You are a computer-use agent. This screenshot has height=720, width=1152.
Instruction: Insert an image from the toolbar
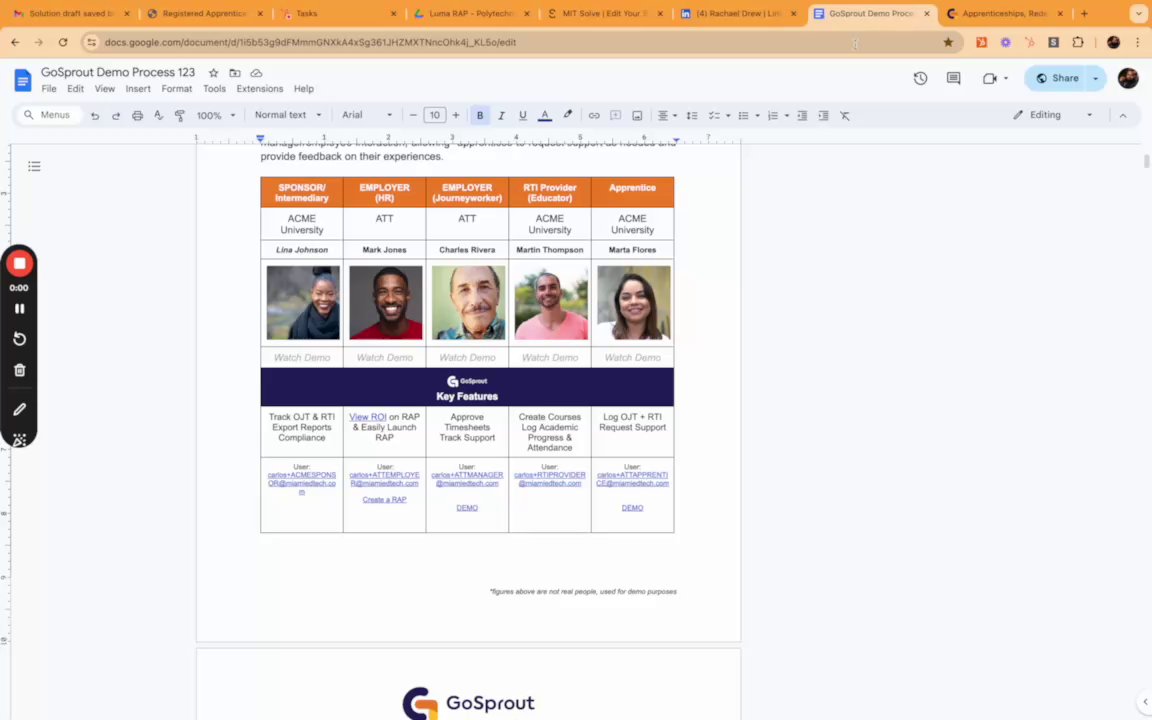[x=637, y=115]
